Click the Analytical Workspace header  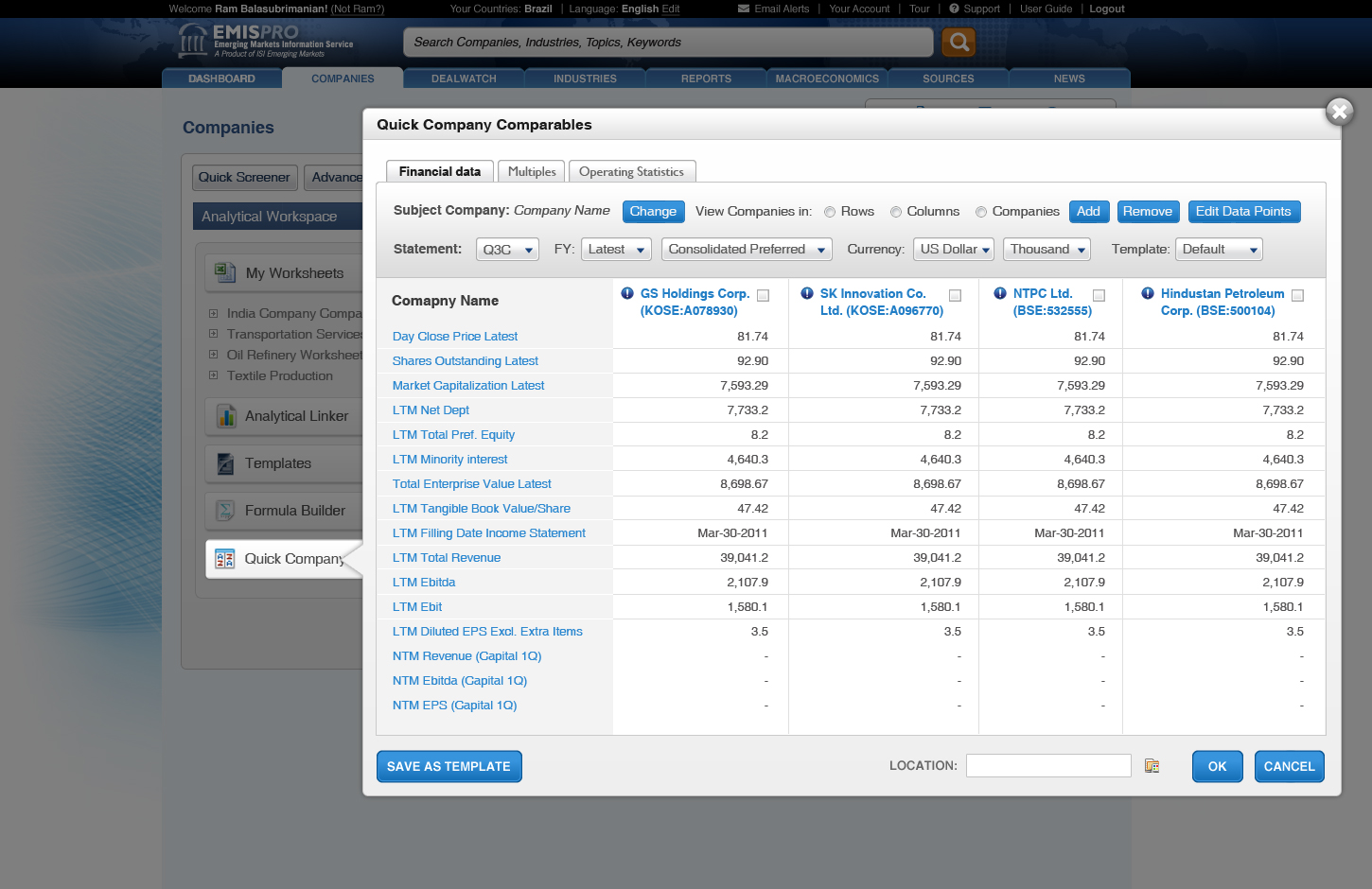pos(277,217)
